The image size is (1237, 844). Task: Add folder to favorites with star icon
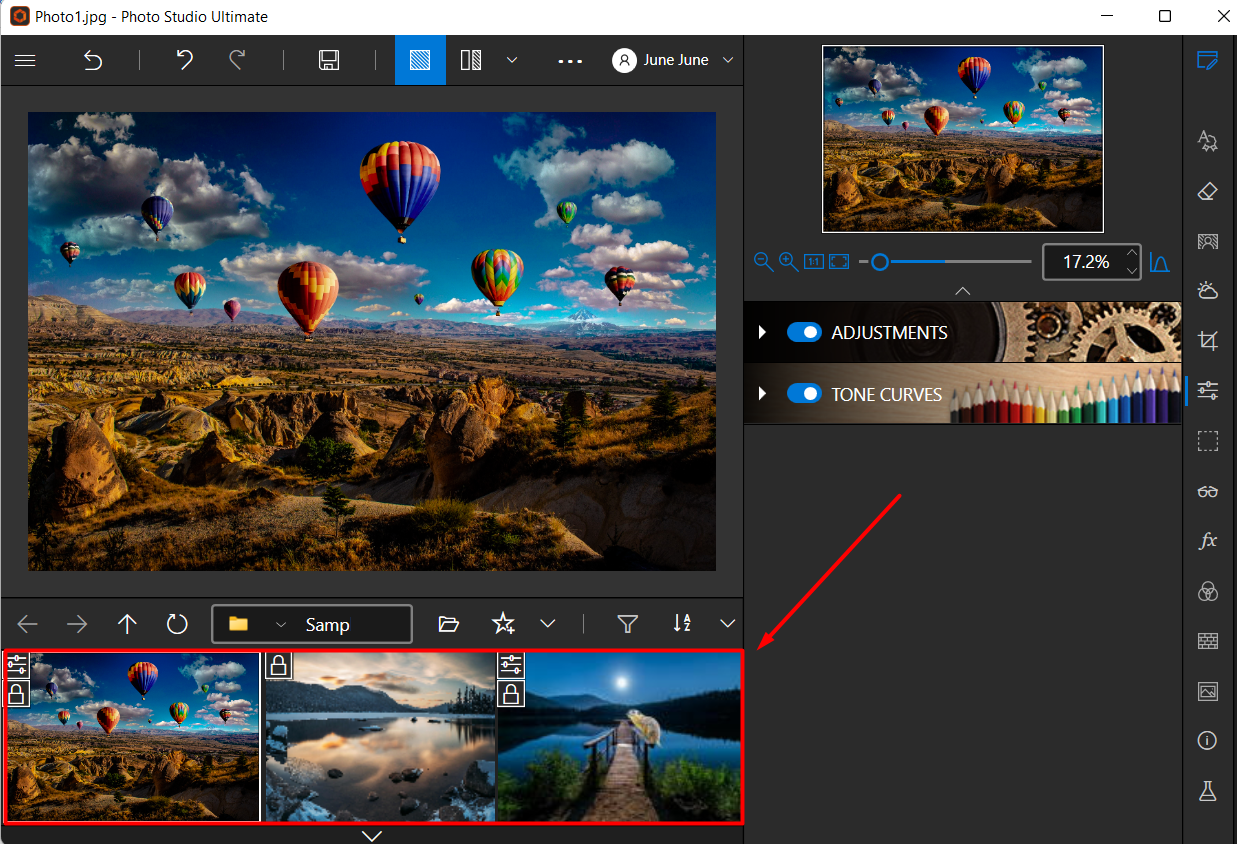pyautogui.click(x=503, y=624)
